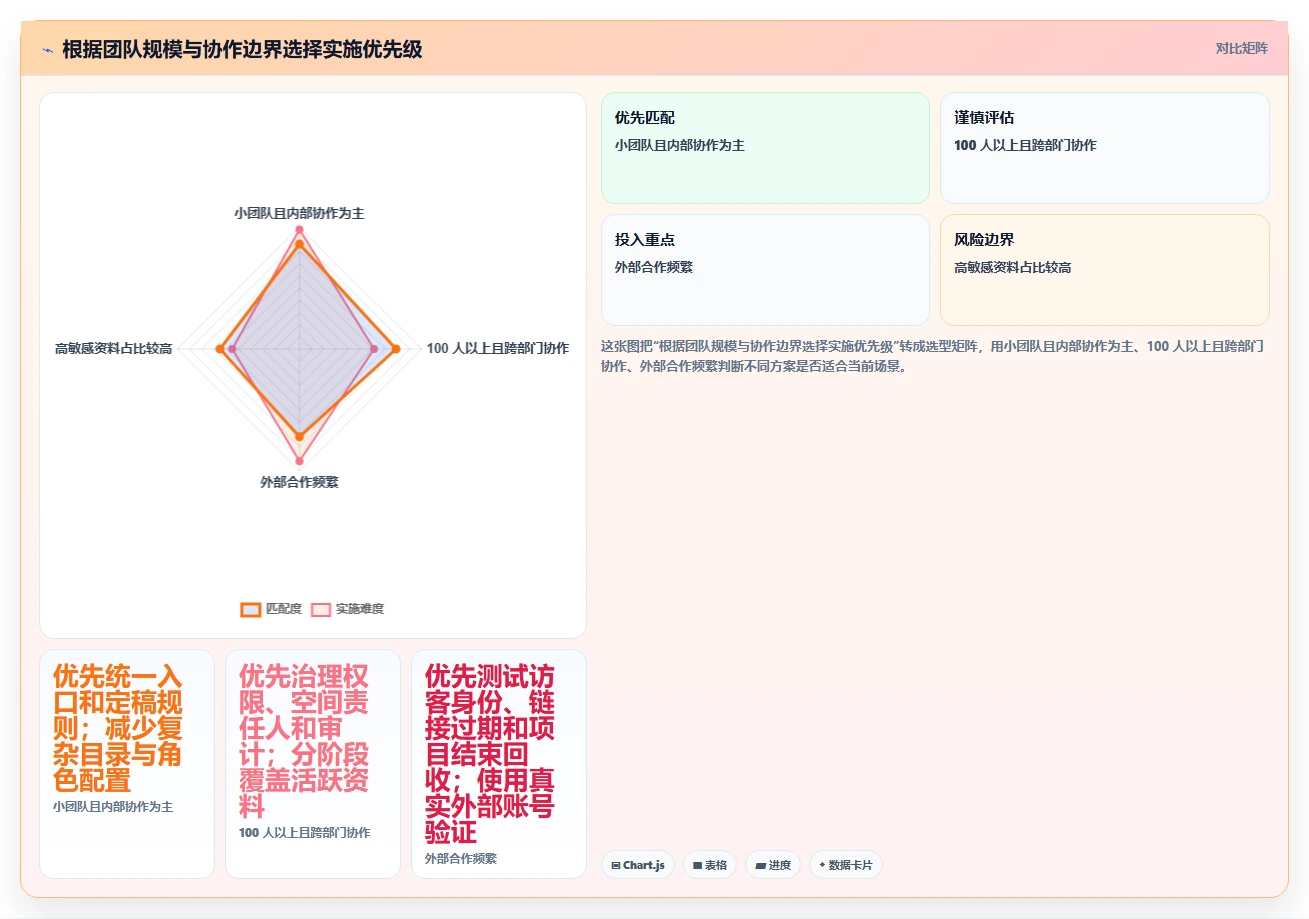Click the orange data point on left axis
Screen dimensions: 1309x919
click(x=220, y=348)
